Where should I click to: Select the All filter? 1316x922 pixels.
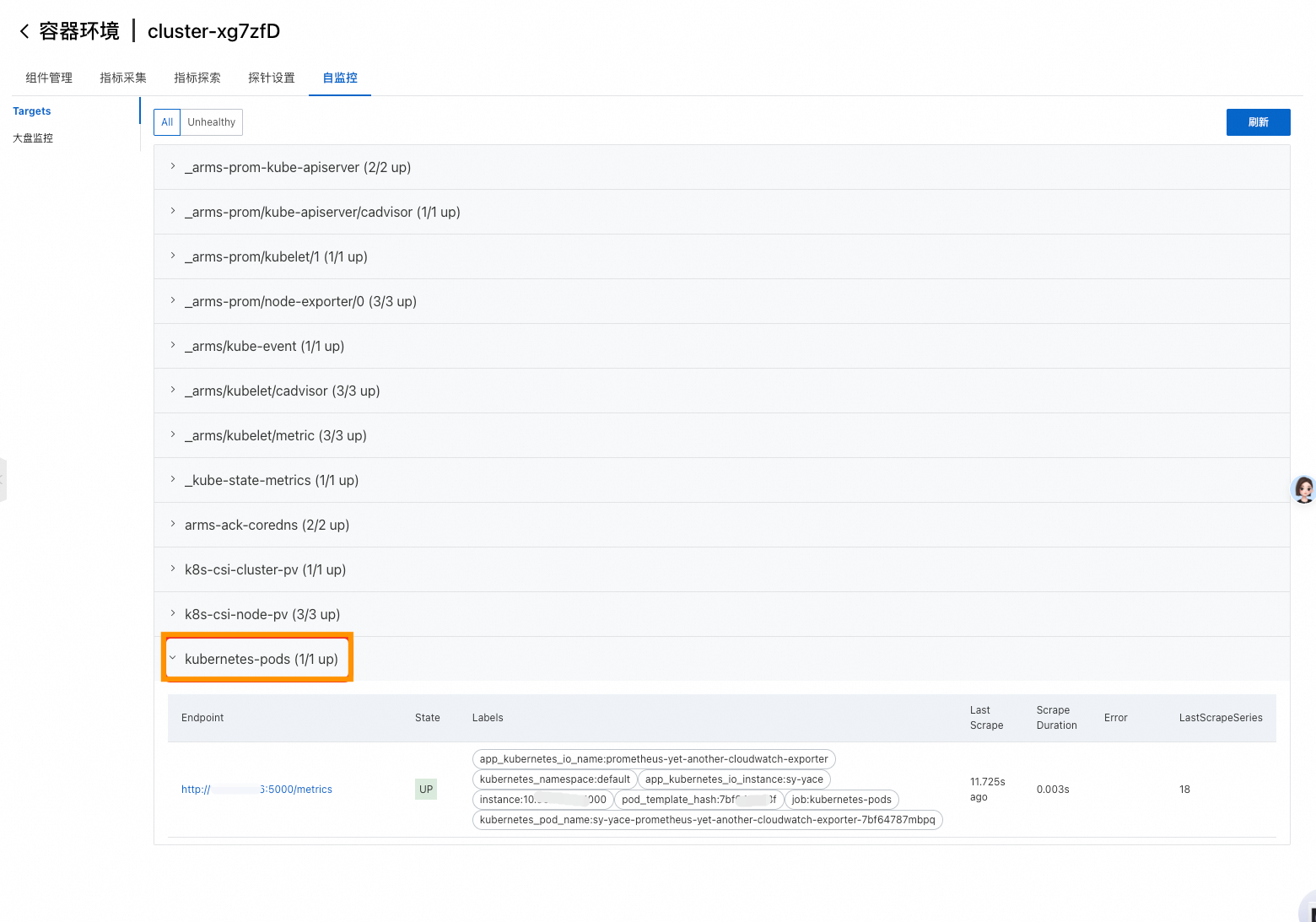pos(167,122)
